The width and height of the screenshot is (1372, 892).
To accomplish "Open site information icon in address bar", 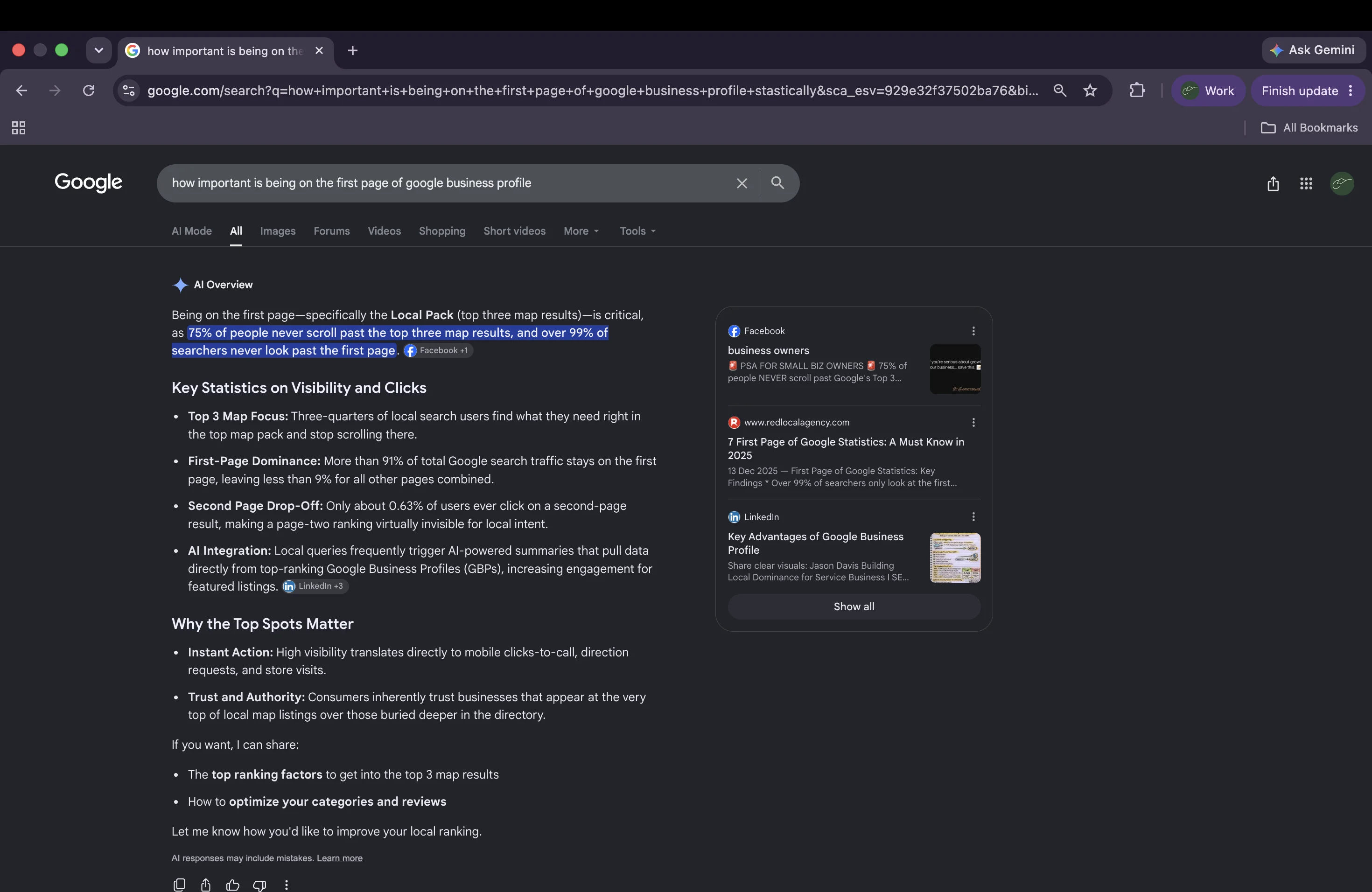I will pyautogui.click(x=129, y=91).
